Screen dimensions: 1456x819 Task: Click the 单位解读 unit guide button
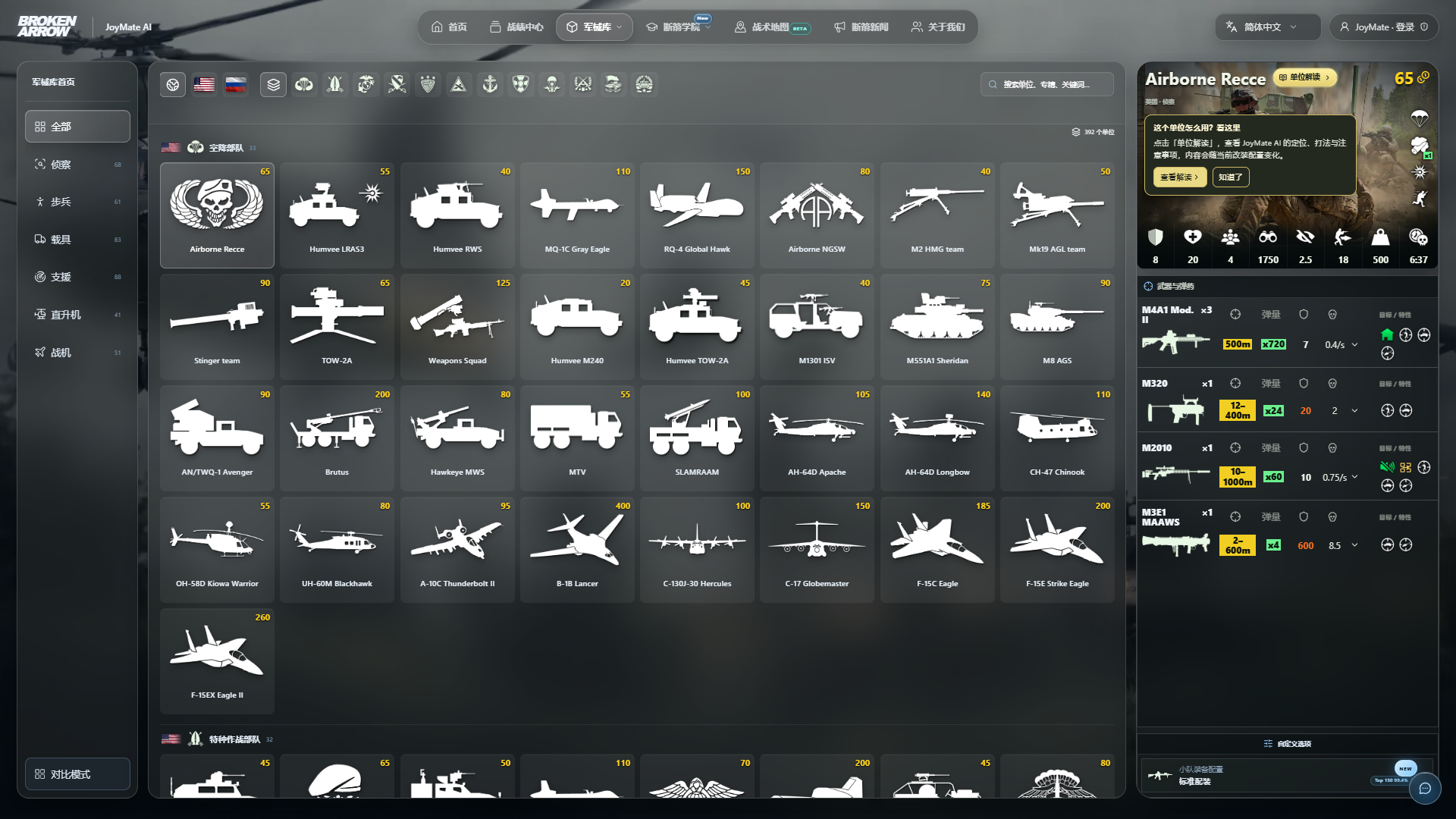pyautogui.click(x=1304, y=77)
